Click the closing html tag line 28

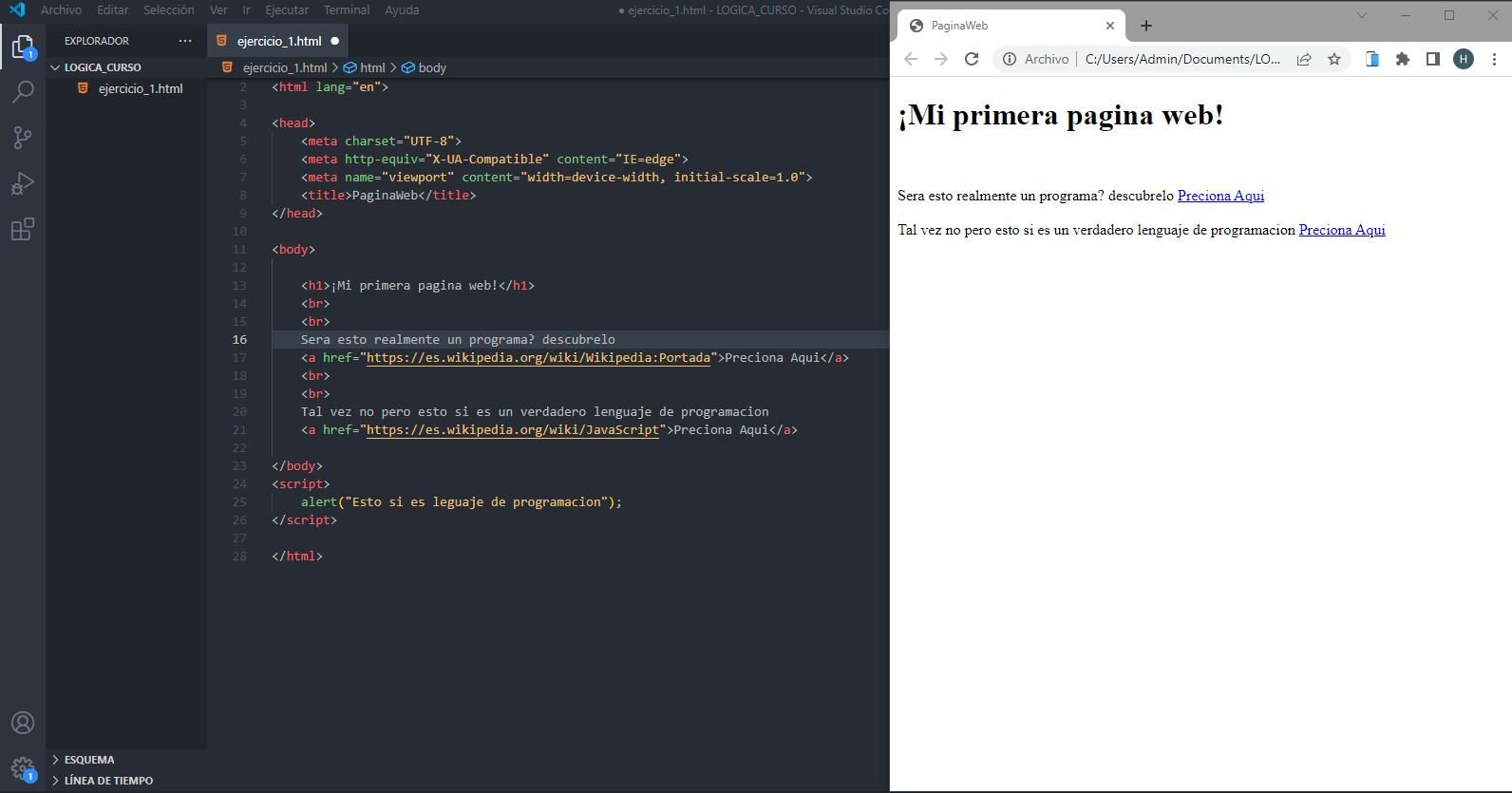tap(297, 556)
